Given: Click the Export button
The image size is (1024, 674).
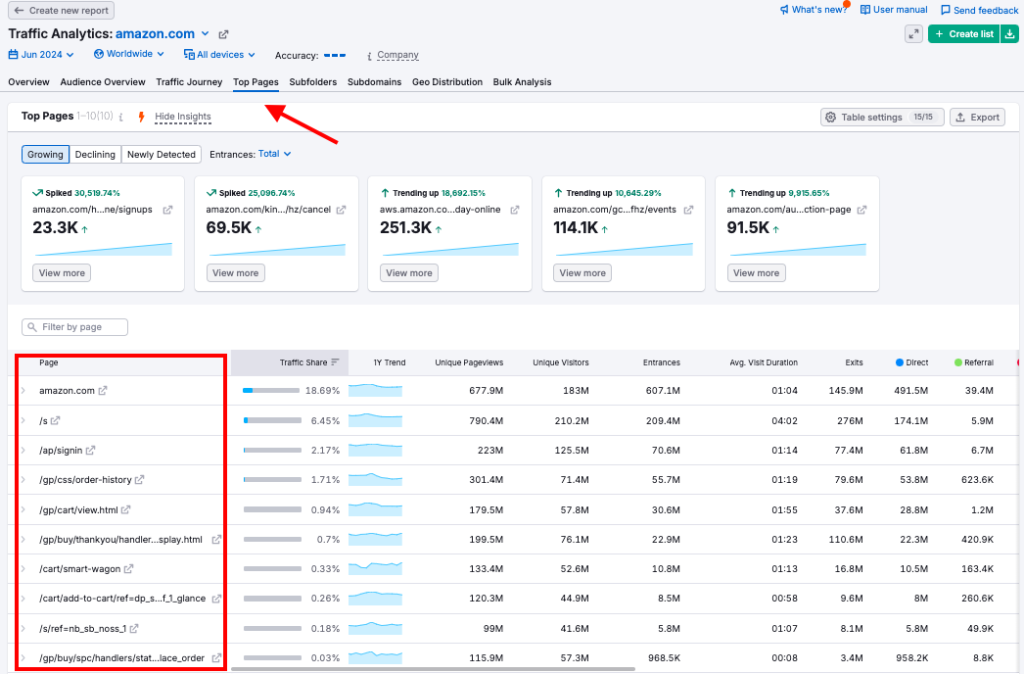Looking at the screenshot, I should point(977,117).
